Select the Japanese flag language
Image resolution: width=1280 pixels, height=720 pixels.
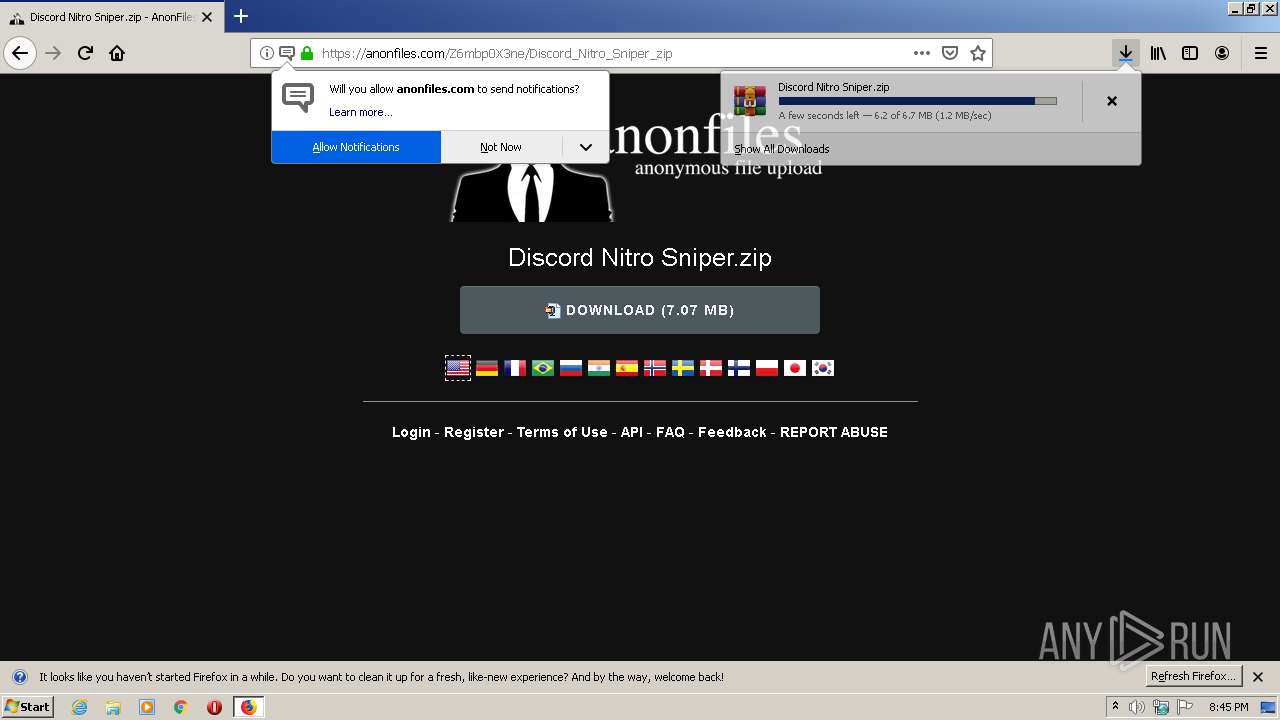[795, 368]
